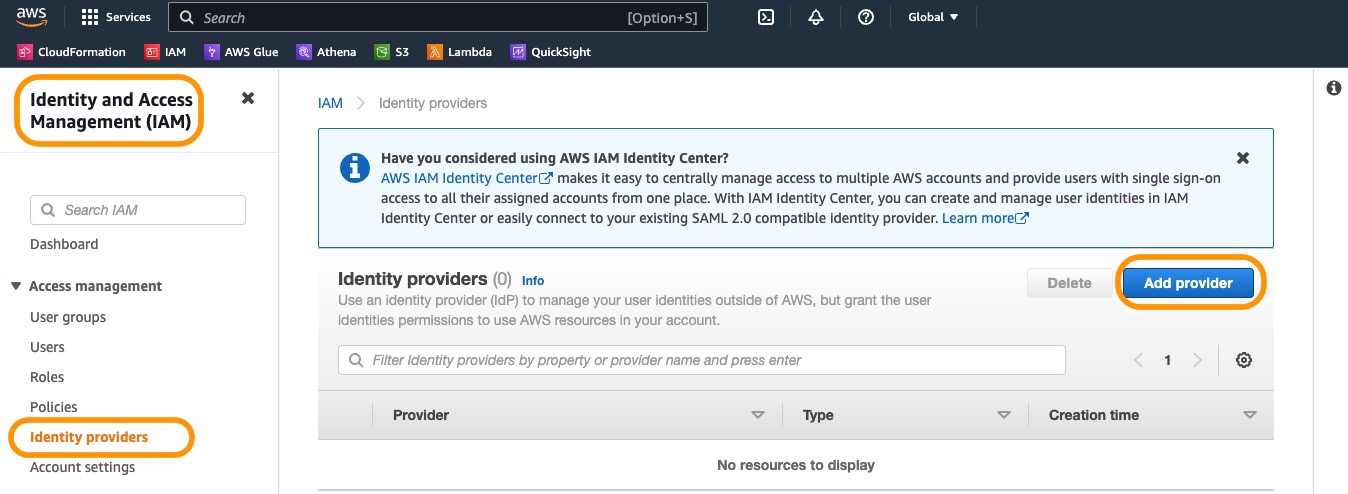Click the Identity providers breadcrumb text
This screenshot has width=1348, height=494.
pyautogui.click(x=433, y=103)
